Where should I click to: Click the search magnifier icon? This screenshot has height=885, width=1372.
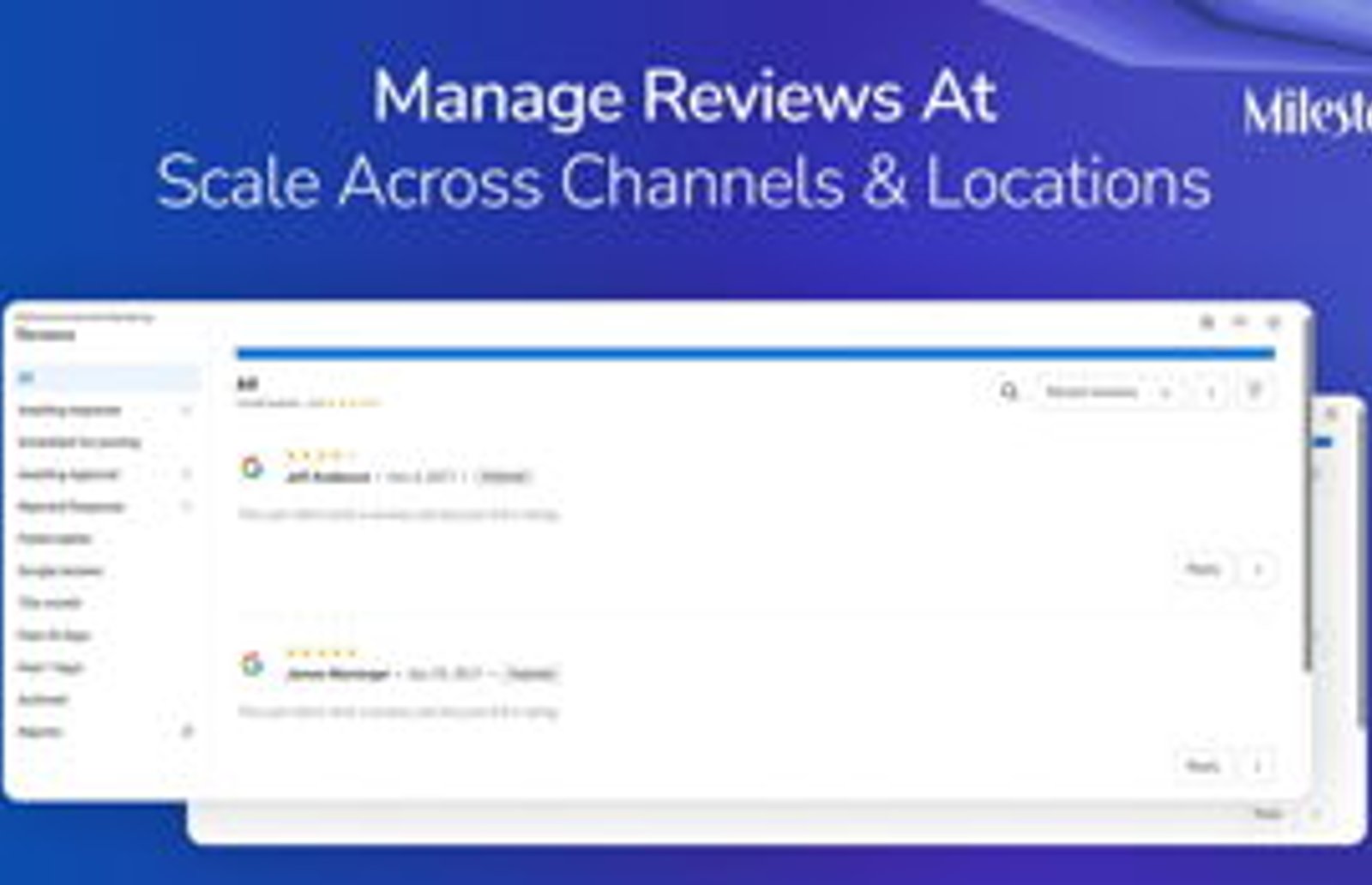[1009, 391]
